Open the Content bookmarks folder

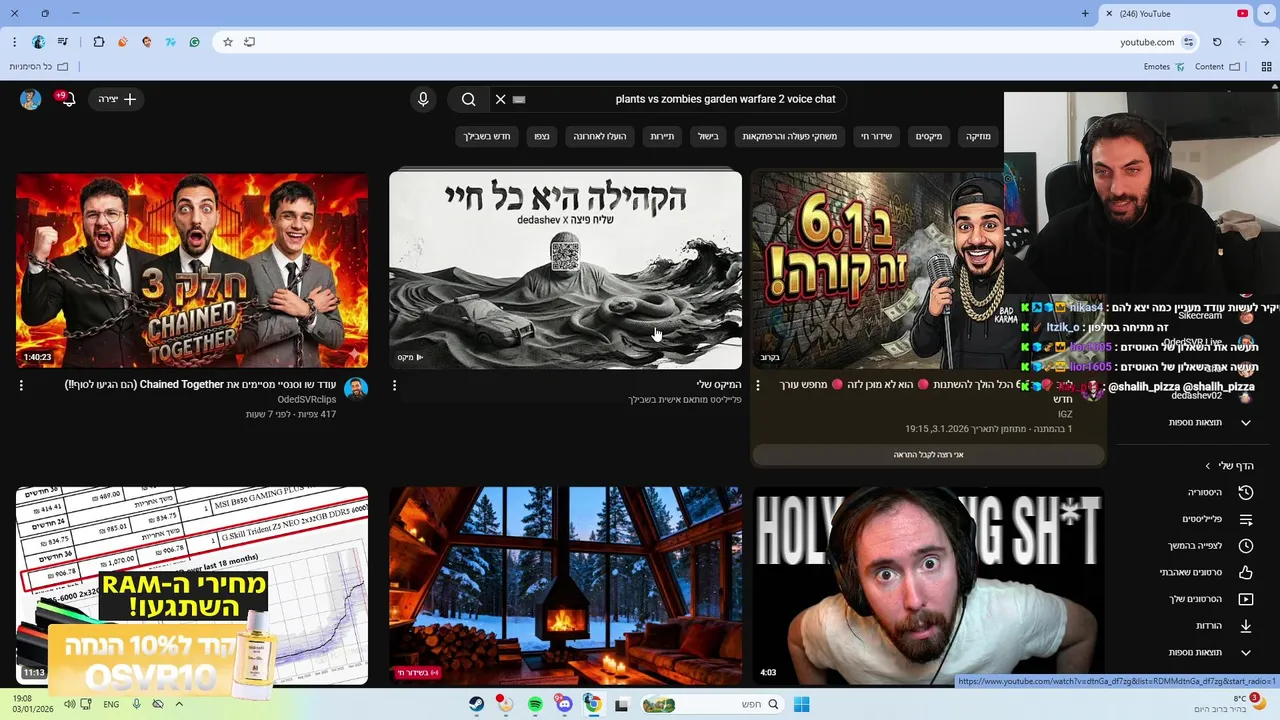pyautogui.click(x=1217, y=67)
